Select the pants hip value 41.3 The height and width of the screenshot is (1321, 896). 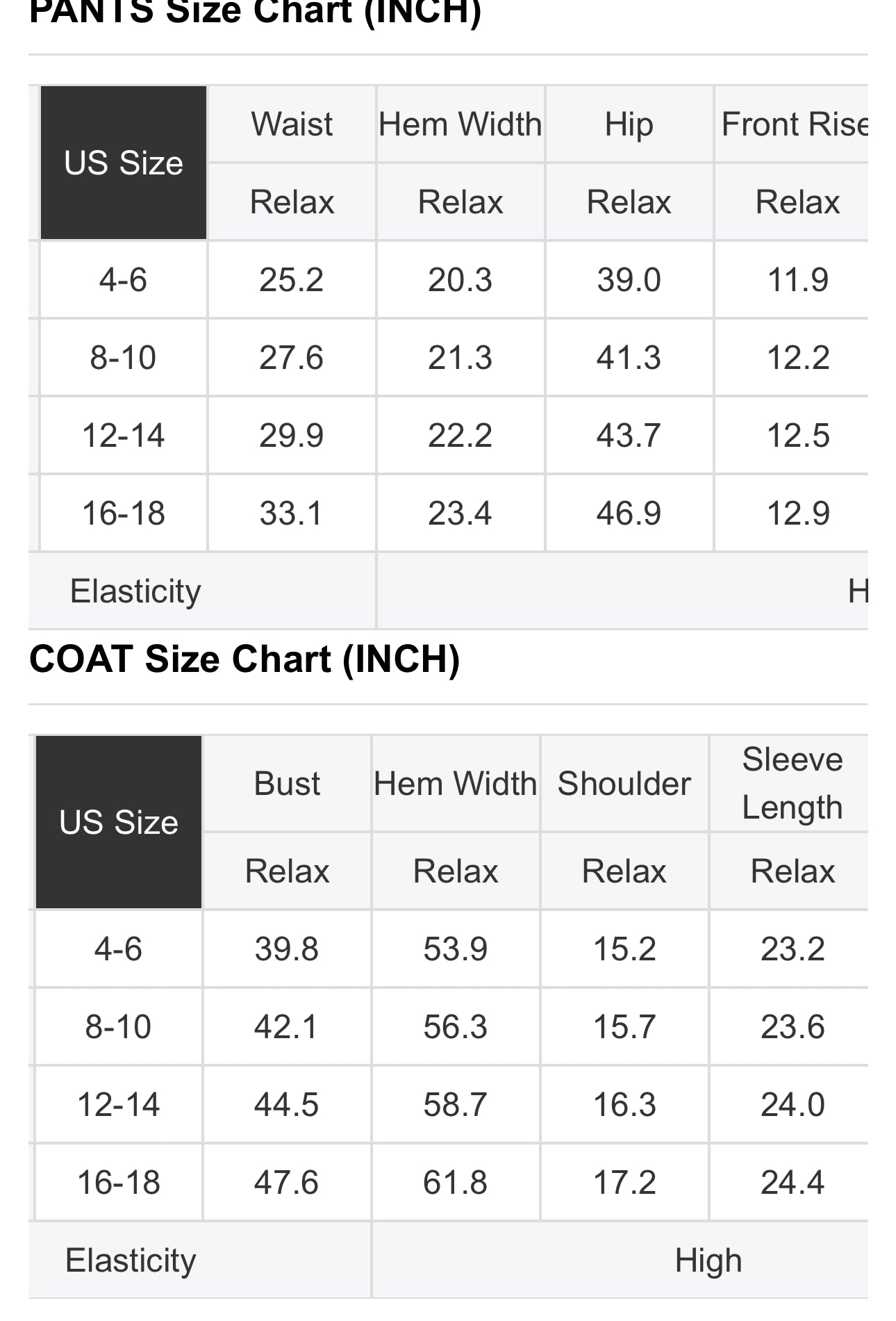click(x=629, y=358)
